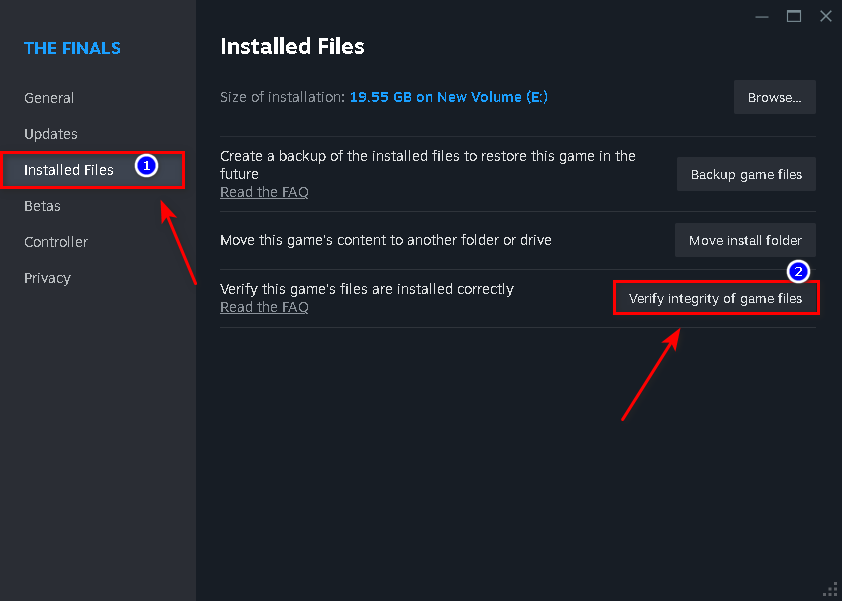Click the blue number 2 badge

(799, 270)
